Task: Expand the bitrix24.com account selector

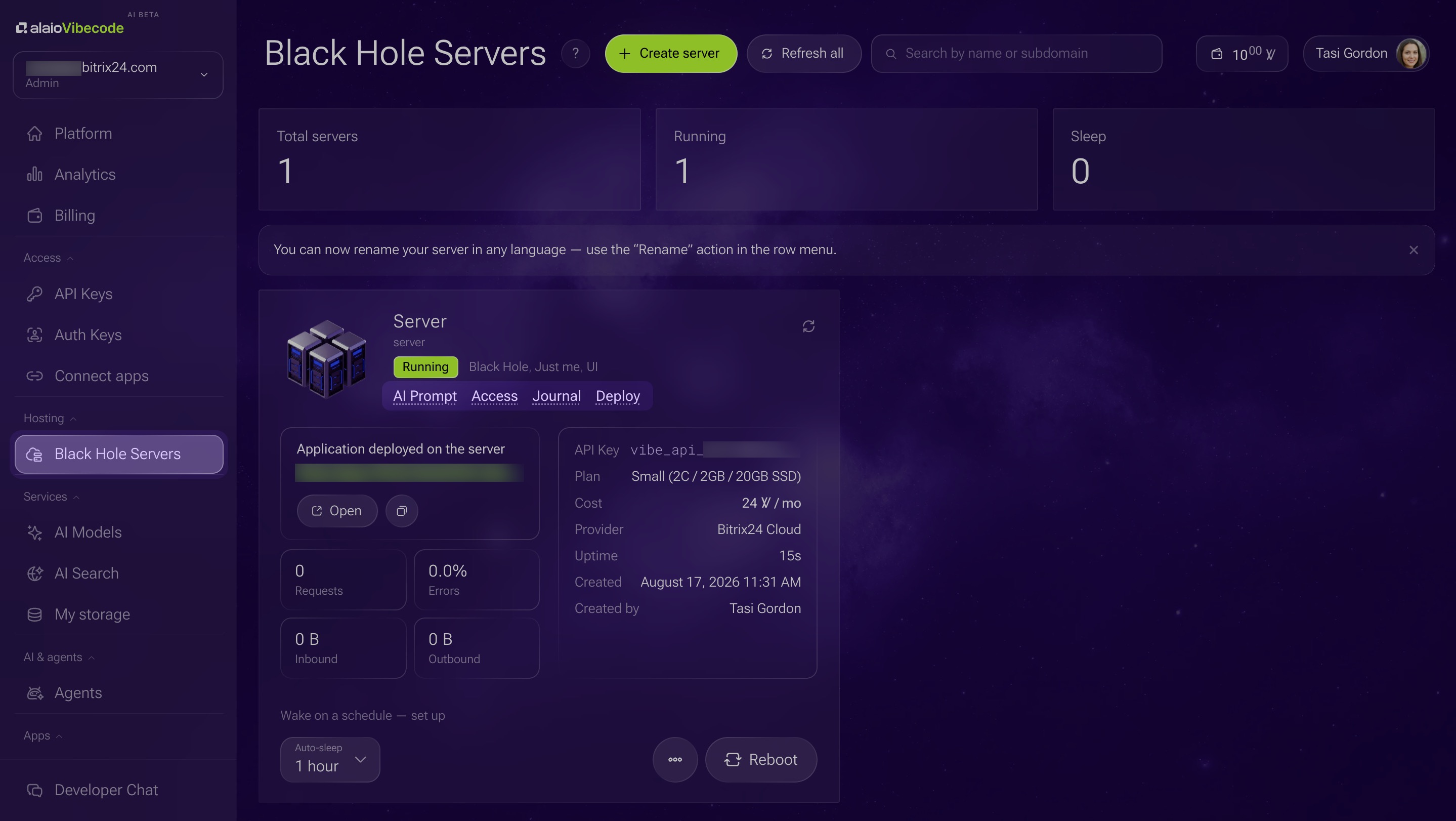Action: pyautogui.click(x=118, y=74)
